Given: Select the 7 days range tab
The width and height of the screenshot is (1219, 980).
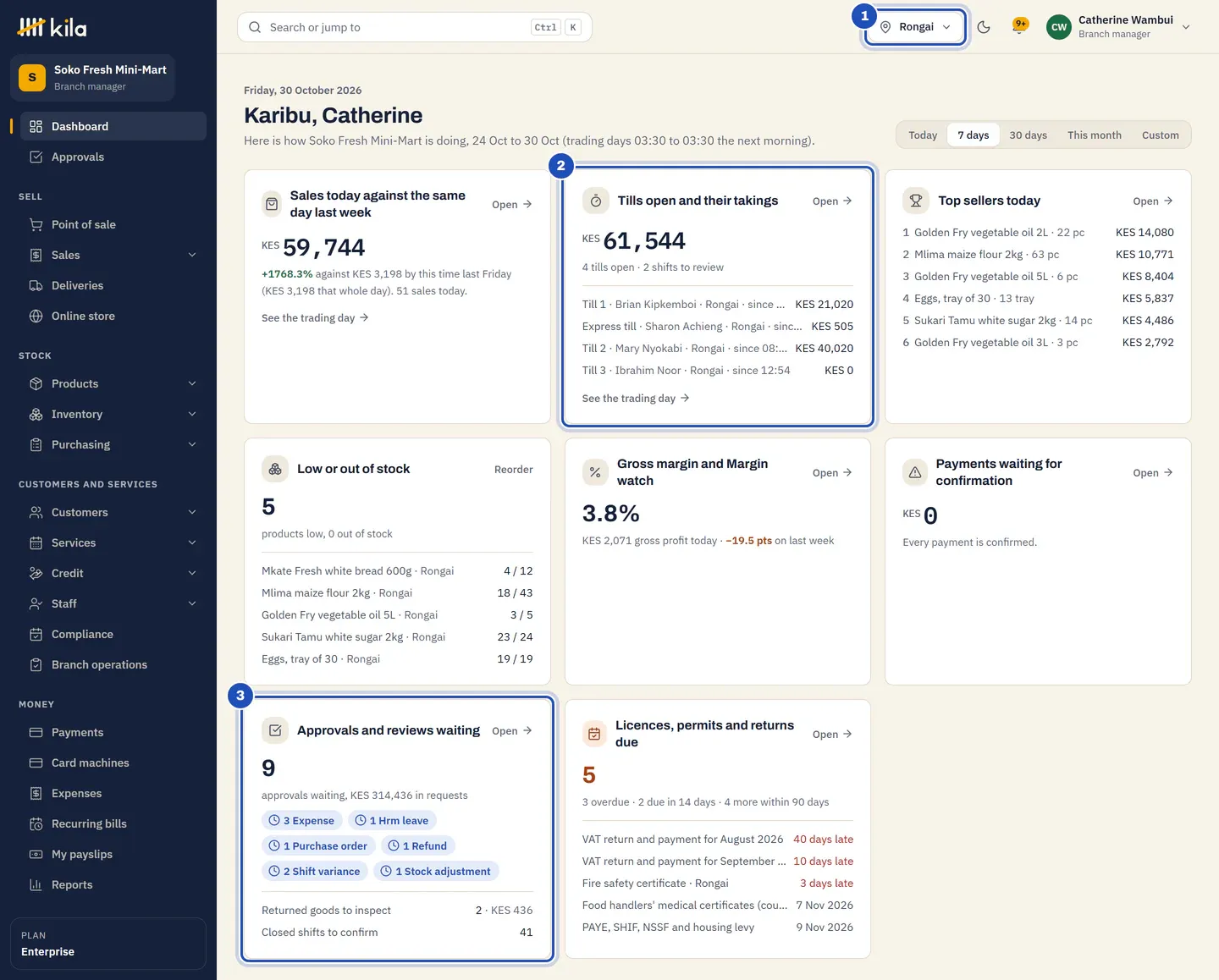Looking at the screenshot, I should [974, 135].
